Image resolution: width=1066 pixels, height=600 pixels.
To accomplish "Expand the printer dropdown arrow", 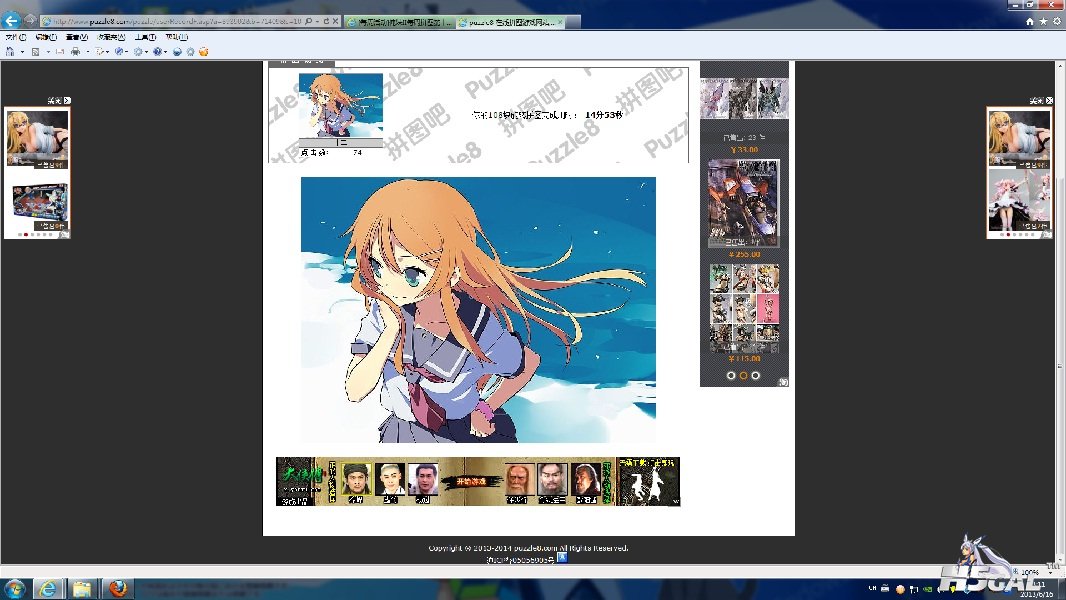I will (87, 52).
